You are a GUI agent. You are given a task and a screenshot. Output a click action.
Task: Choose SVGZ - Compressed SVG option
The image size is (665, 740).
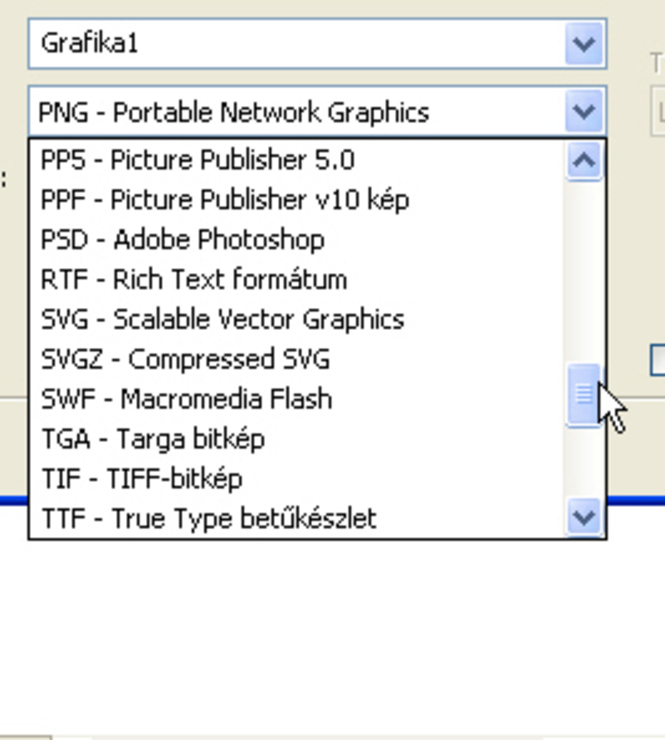click(185, 359)
